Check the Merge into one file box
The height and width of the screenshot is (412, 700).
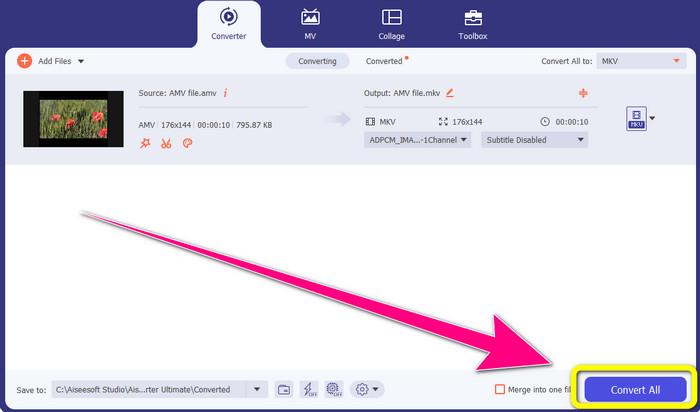point(500,389)
